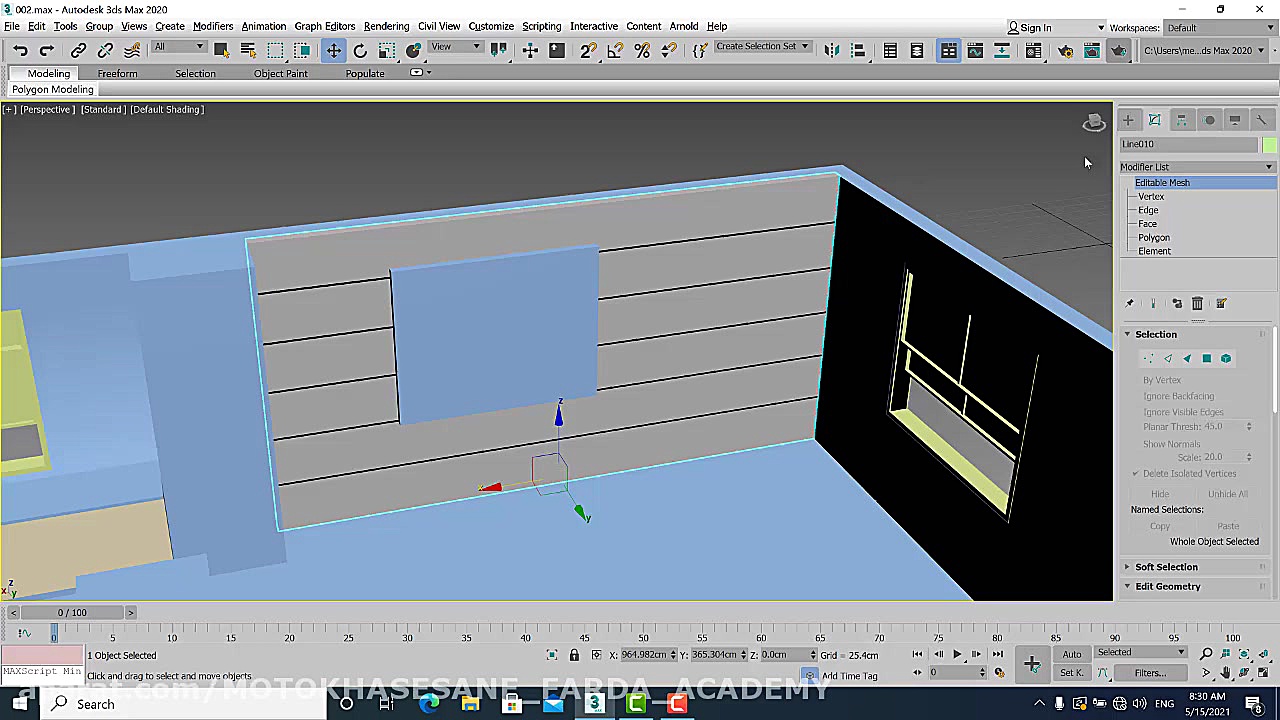This screenshot has height=720, width=1280.
Task: Activate the Rotate tool
Action: (360, 50)
